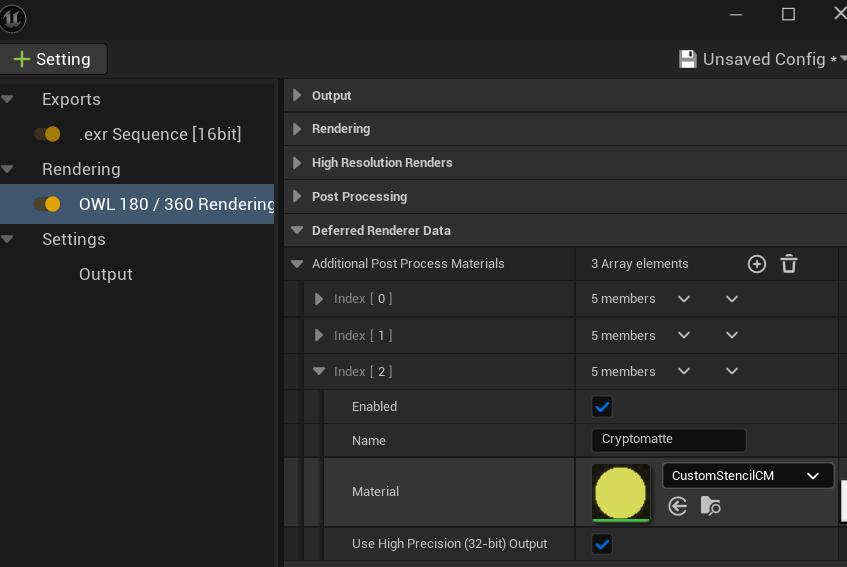Click the green plus Setting button
847x567 pixels.
[x=53, y=59]
